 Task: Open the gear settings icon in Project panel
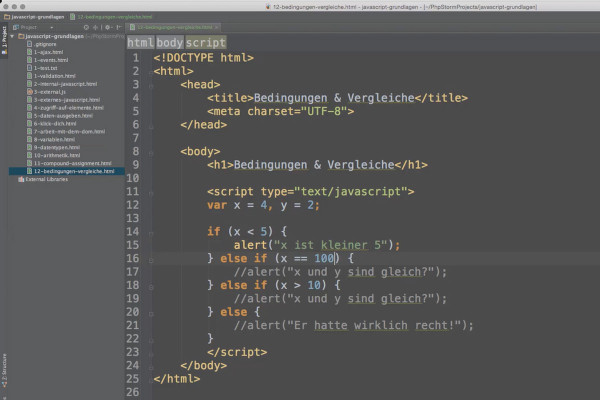[108, 27]
